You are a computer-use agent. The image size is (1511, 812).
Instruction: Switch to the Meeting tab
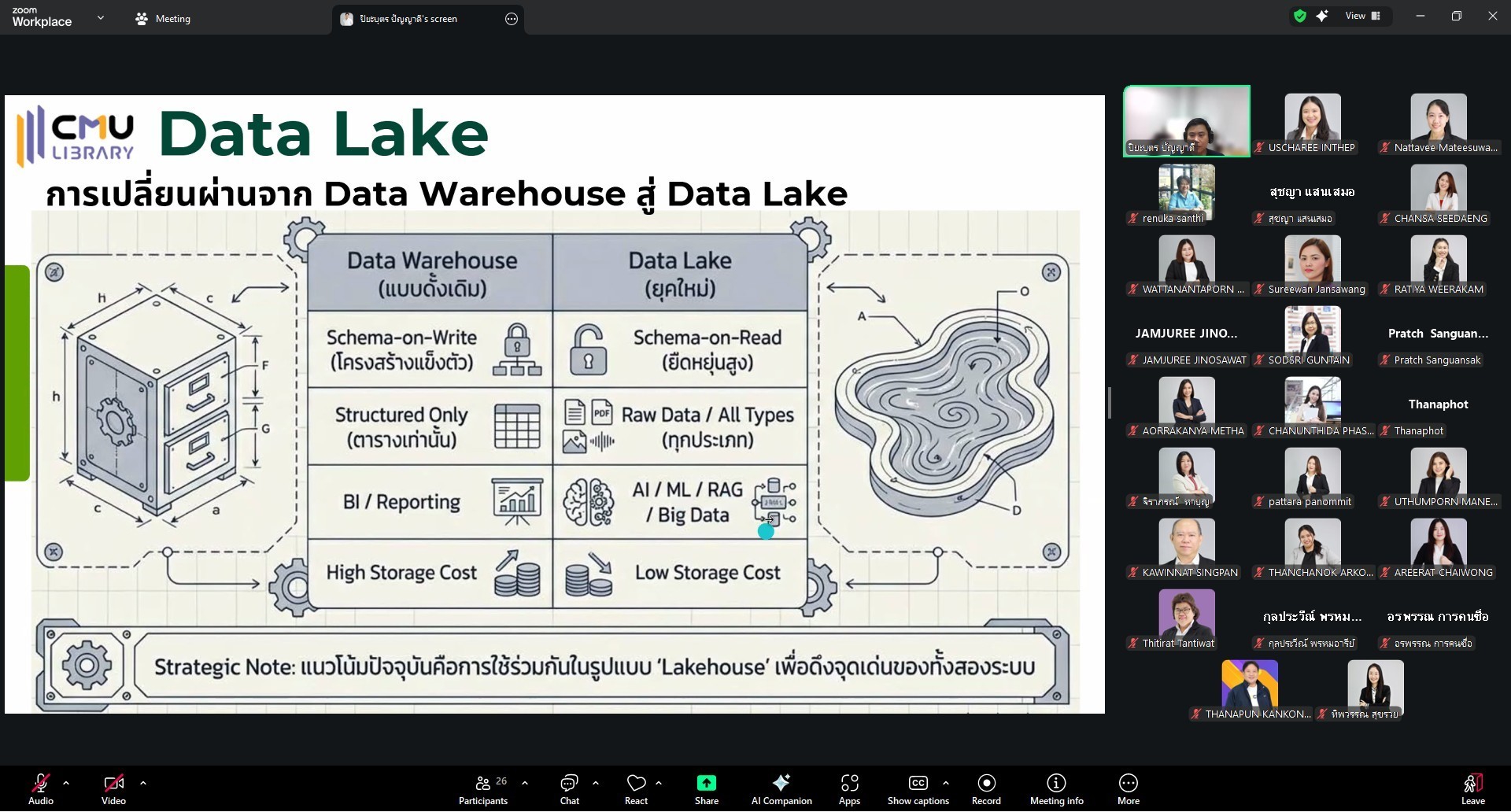tap(163, 19)
